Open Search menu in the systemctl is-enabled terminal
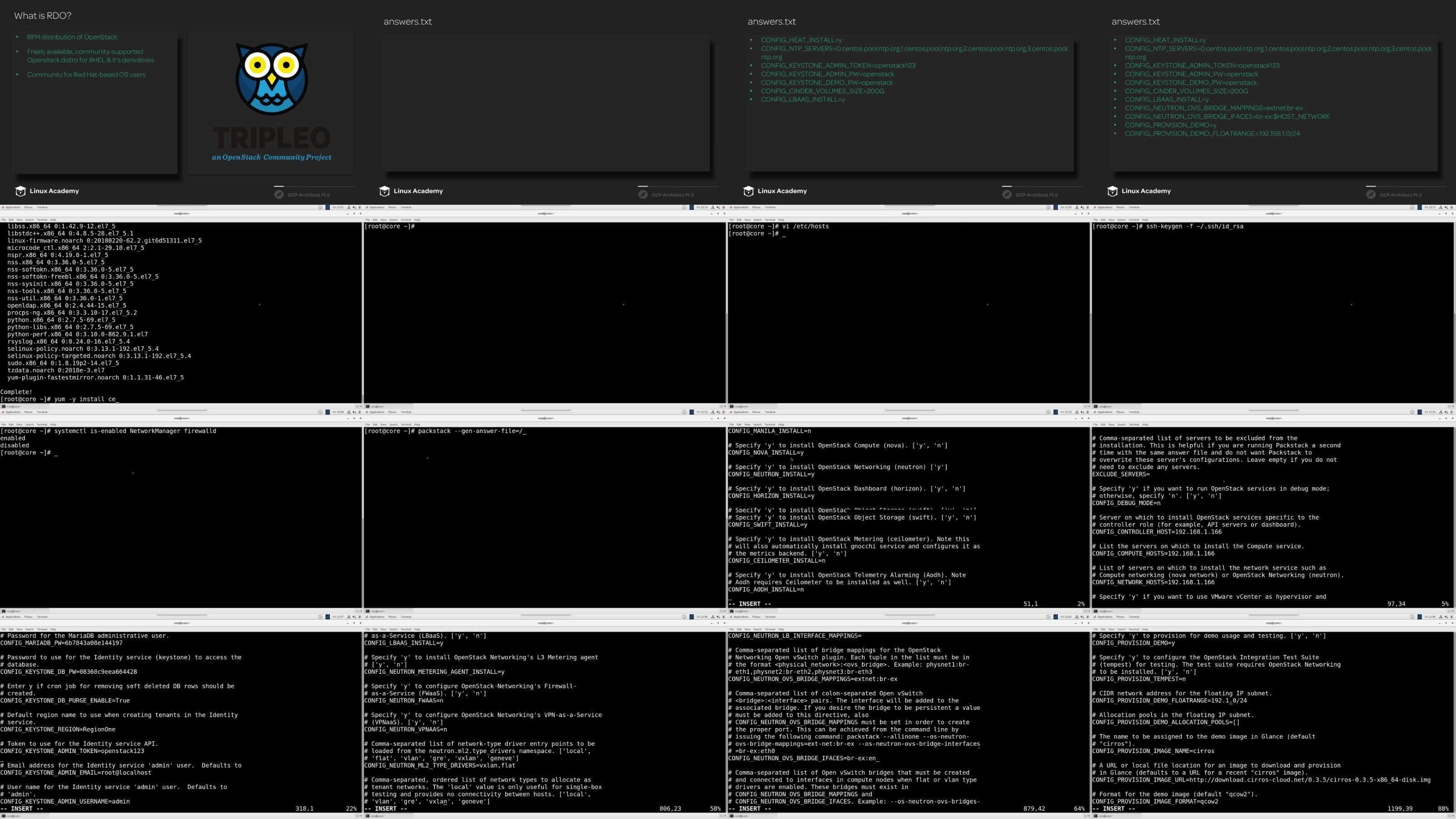The width and height of the screenshot is (1456, 819). (x=30, y=425)
